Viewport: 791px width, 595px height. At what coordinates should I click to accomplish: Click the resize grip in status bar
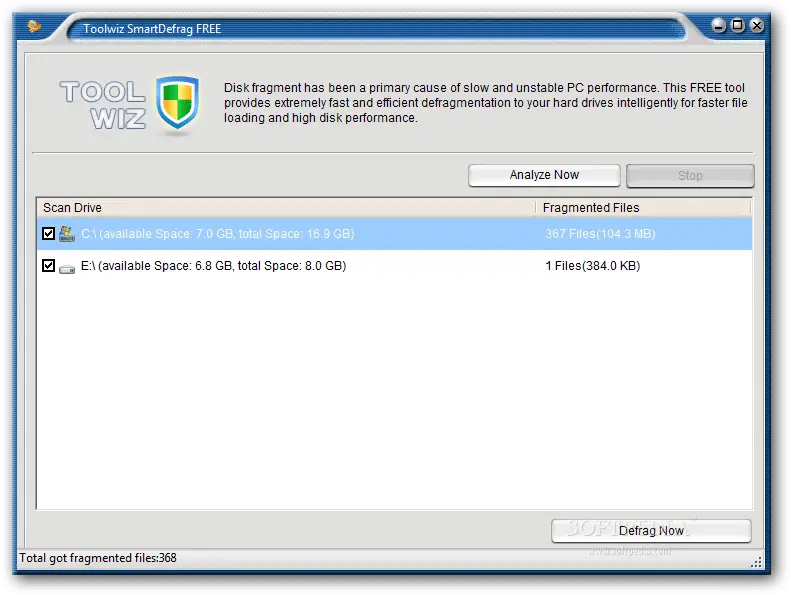click(x=756, y=562)
